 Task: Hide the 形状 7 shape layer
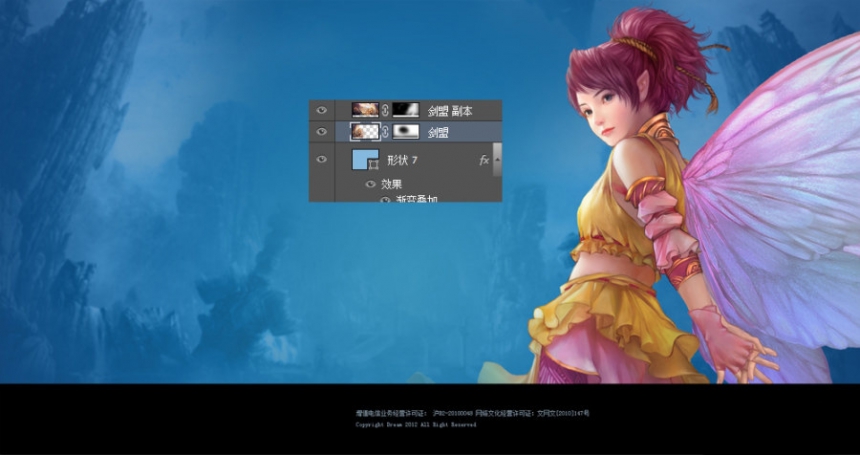coord(321,159)
